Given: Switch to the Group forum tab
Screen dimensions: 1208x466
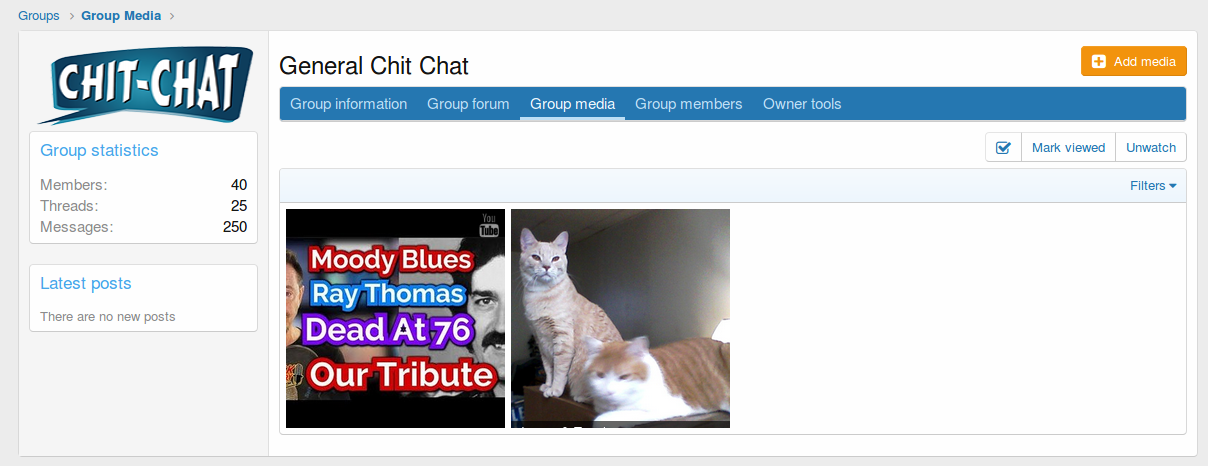Looking at the screenshot, I should [468, 104].
